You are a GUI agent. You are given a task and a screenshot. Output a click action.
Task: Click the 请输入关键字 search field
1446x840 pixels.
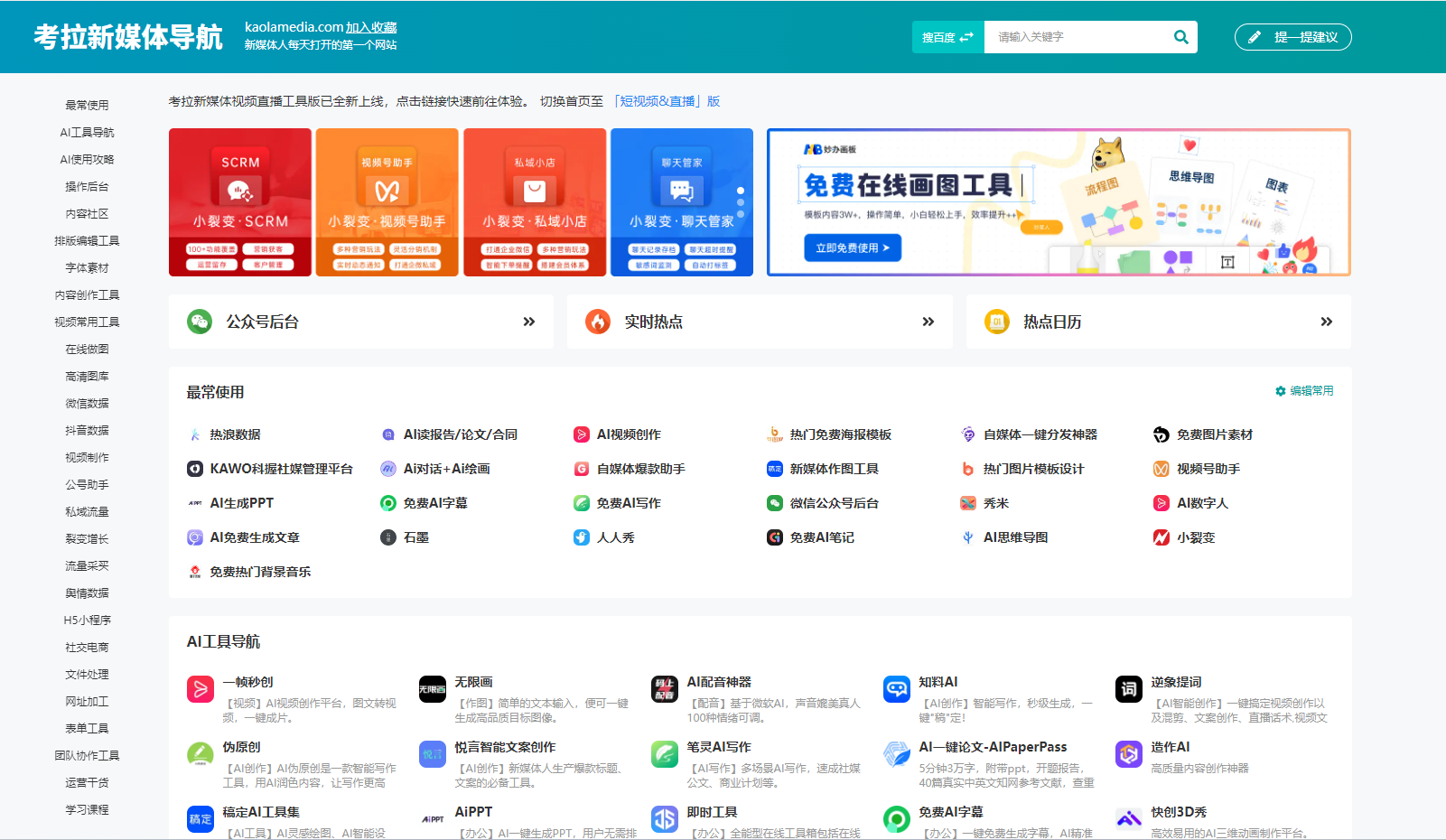tap(1075, 37)
